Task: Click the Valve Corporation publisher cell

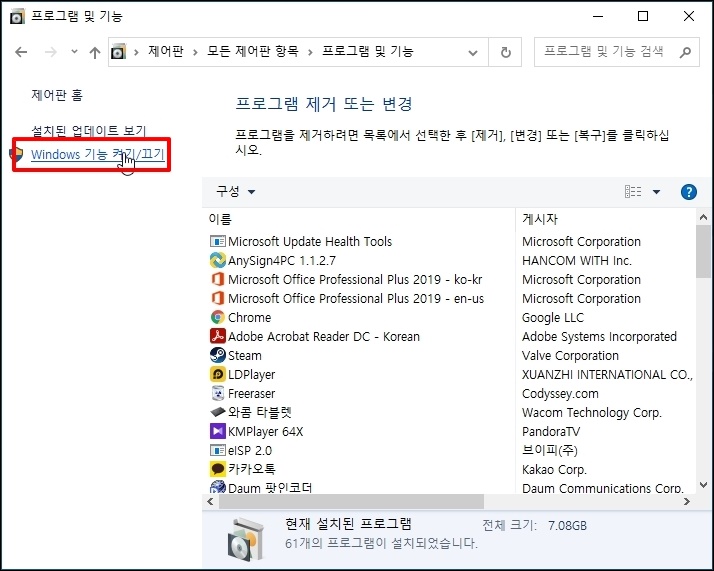Action: (570, 356)
